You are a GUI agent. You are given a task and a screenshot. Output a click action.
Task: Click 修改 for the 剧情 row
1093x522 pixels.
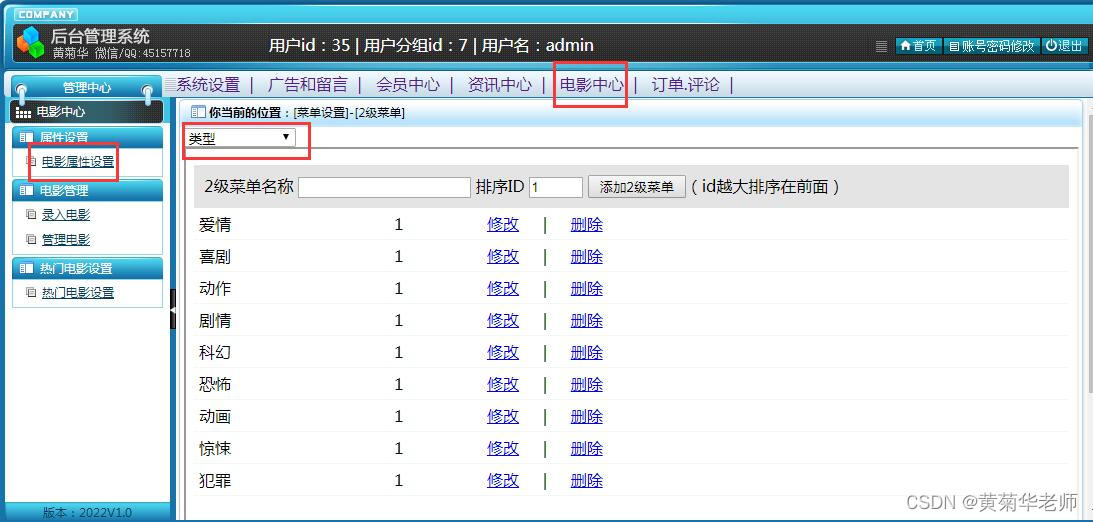tap(503, 321)
